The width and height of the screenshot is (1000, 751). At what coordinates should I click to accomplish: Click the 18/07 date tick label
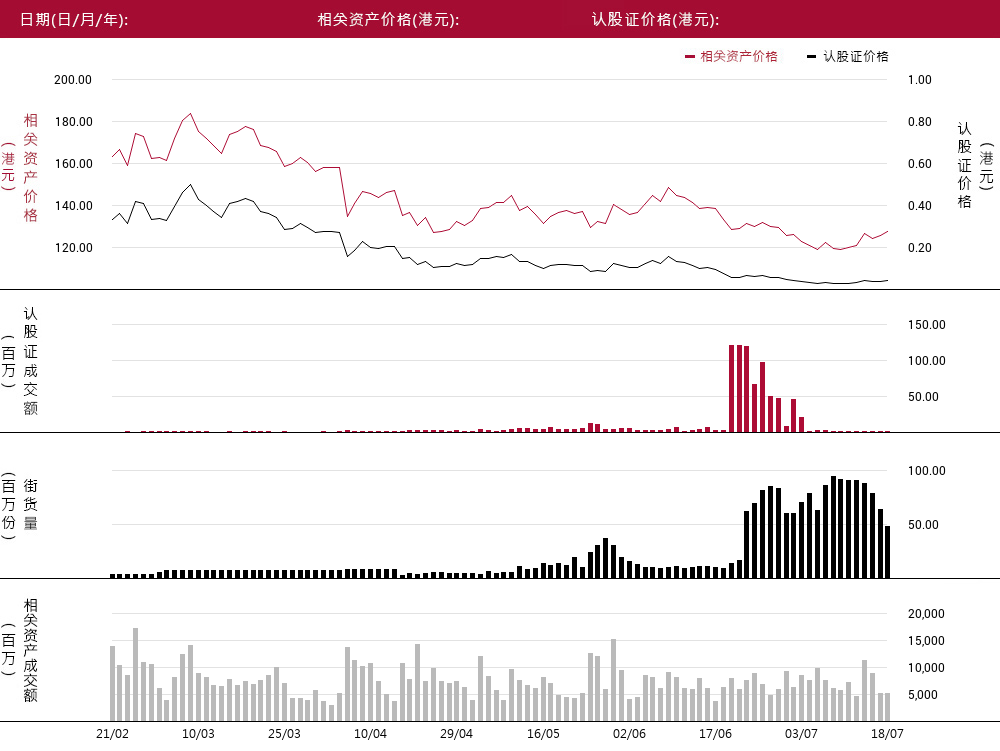(x=888, y=734)
